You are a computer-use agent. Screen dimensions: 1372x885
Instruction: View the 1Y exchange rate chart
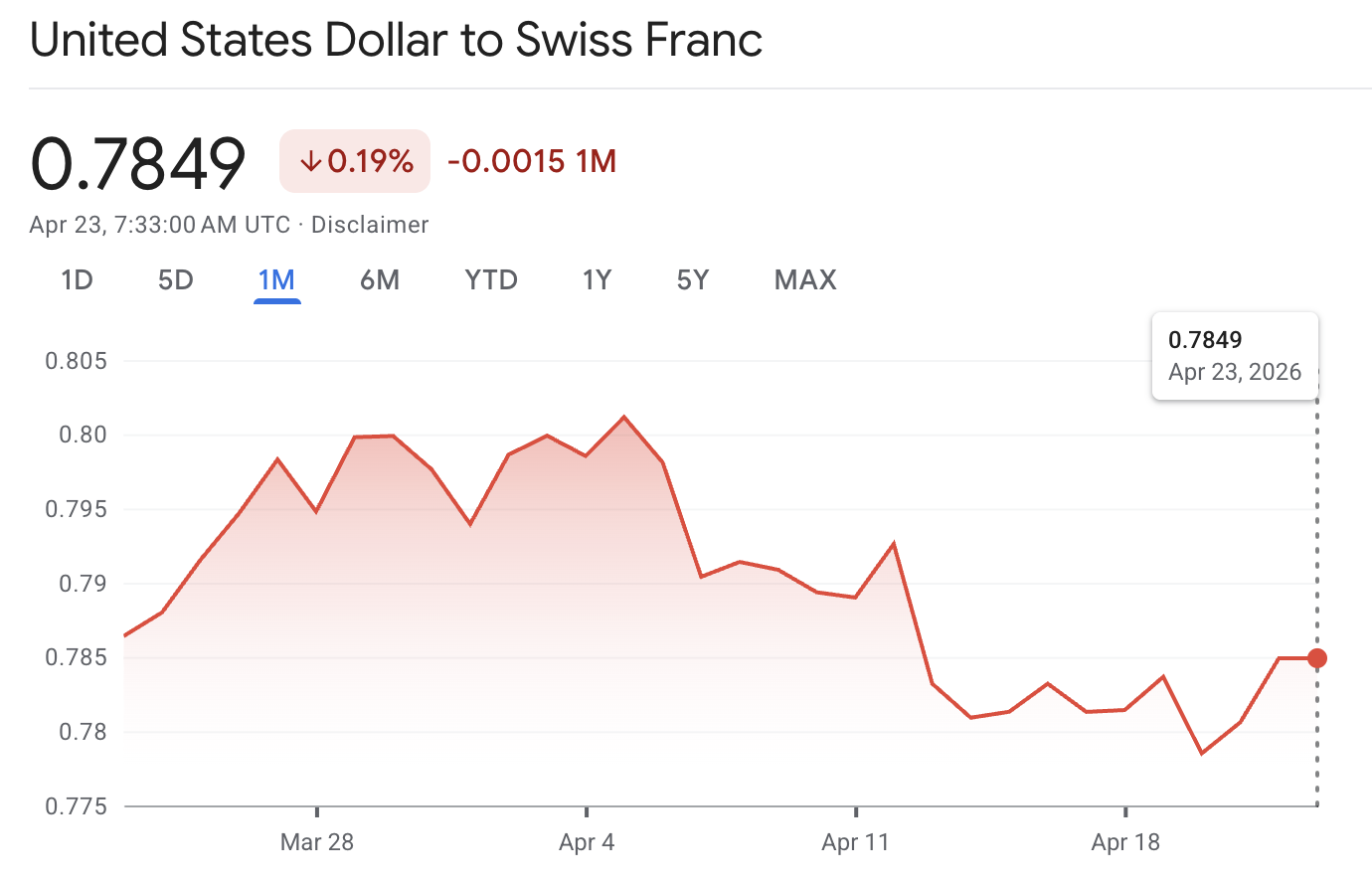(597, 279)
